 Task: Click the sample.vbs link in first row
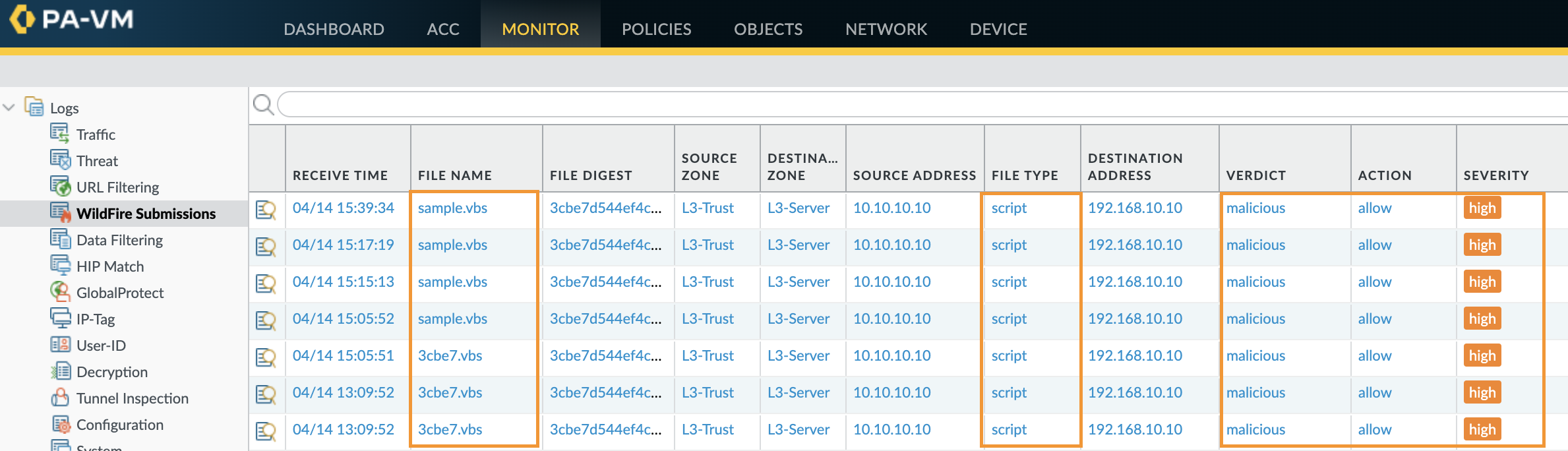pyautogui.click(x=452, y=208)
